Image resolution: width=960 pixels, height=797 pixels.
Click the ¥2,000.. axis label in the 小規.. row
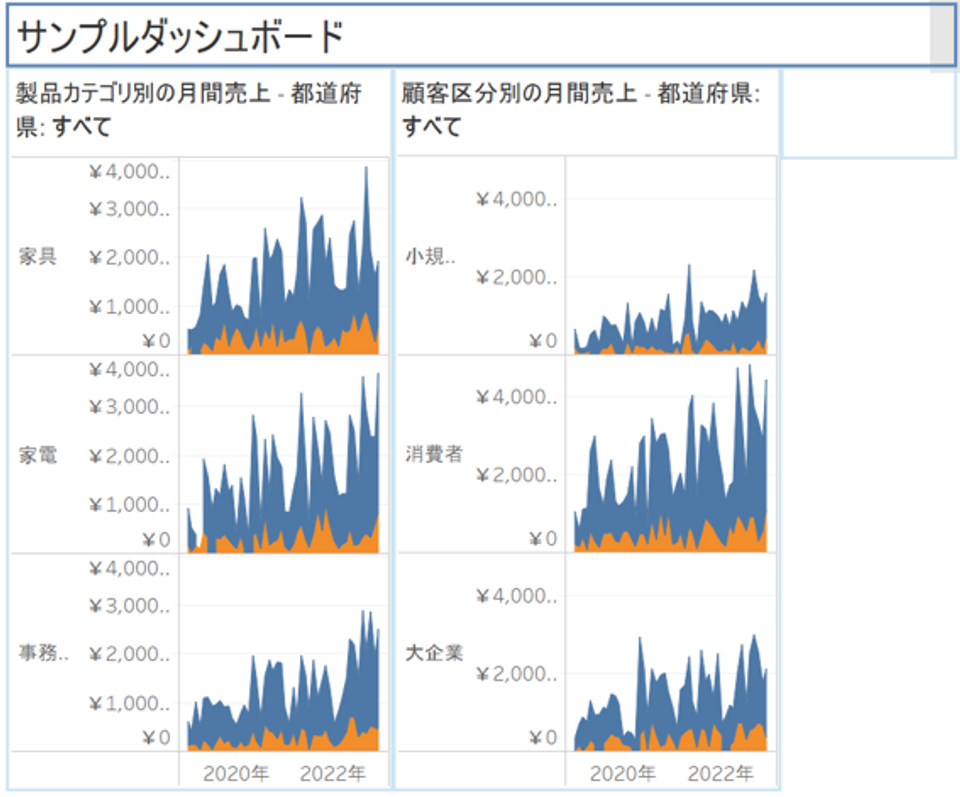click(x=517, y=277)
